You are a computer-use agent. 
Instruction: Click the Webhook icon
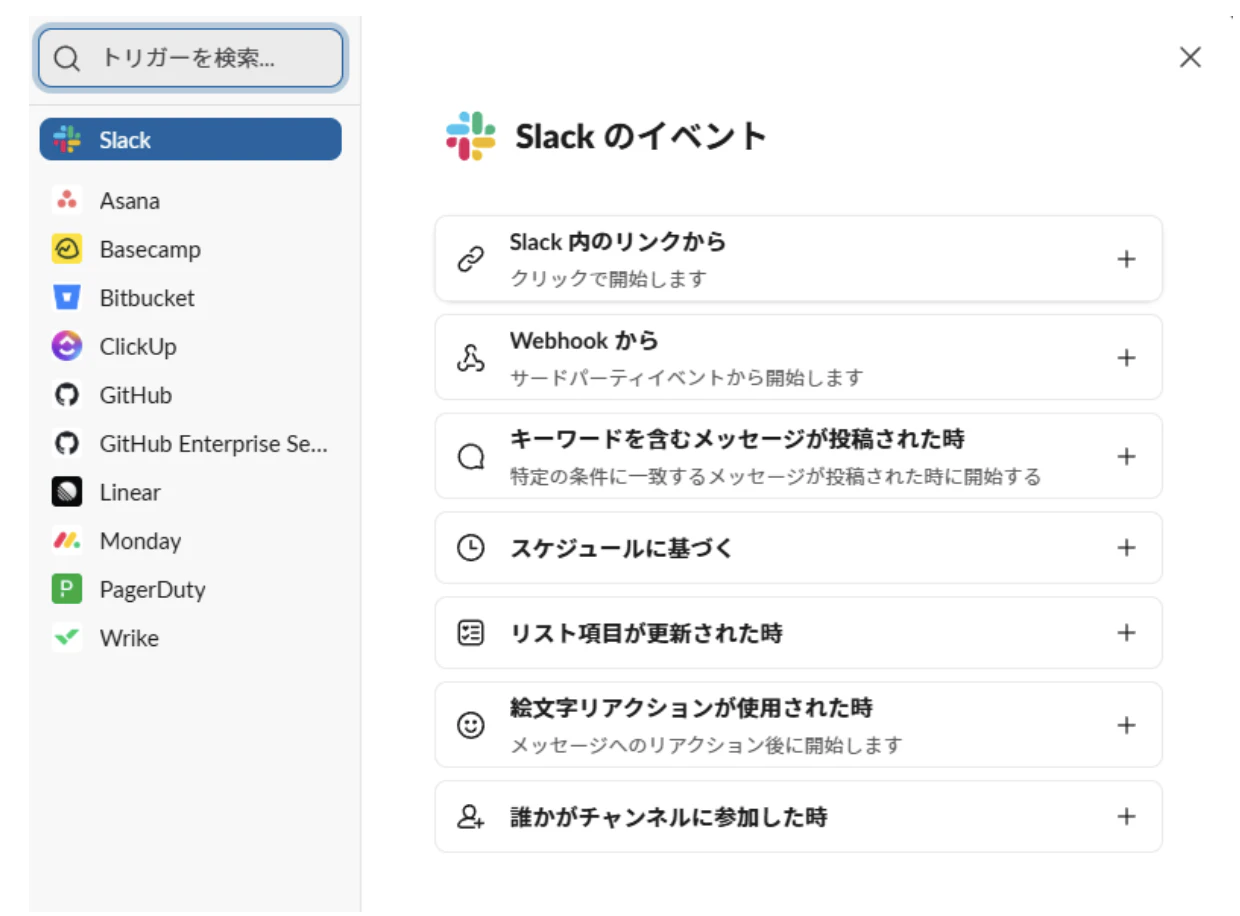click(x=470, y=358)
